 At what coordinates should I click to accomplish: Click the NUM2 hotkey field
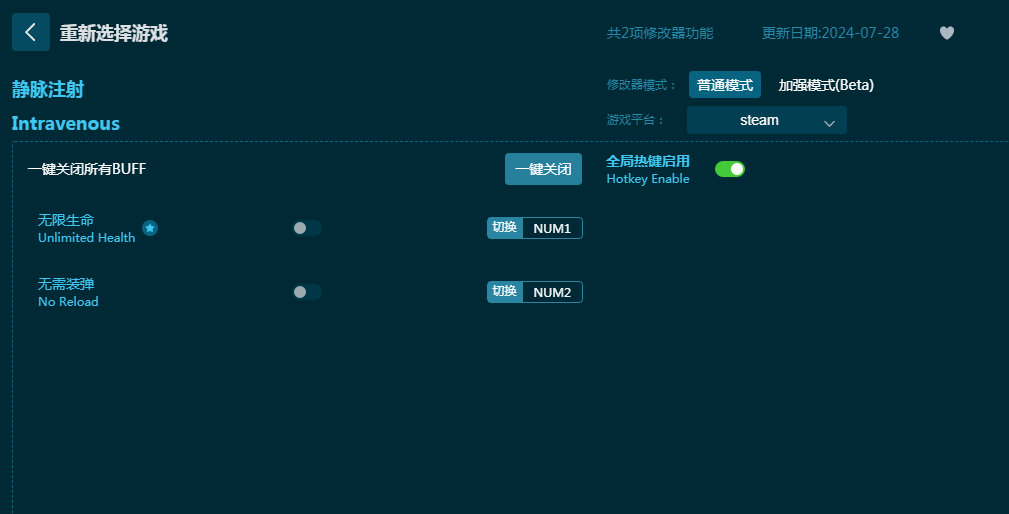tap(552, 293)
